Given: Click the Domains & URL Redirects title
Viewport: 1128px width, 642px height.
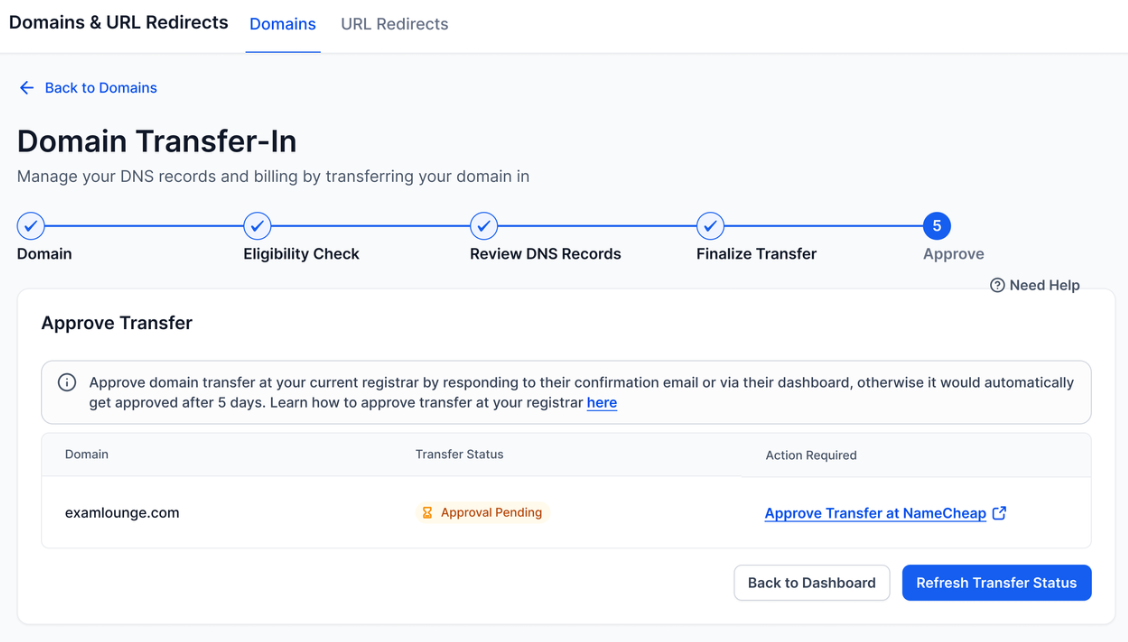Looking at the screenshot, I should 119,22.
